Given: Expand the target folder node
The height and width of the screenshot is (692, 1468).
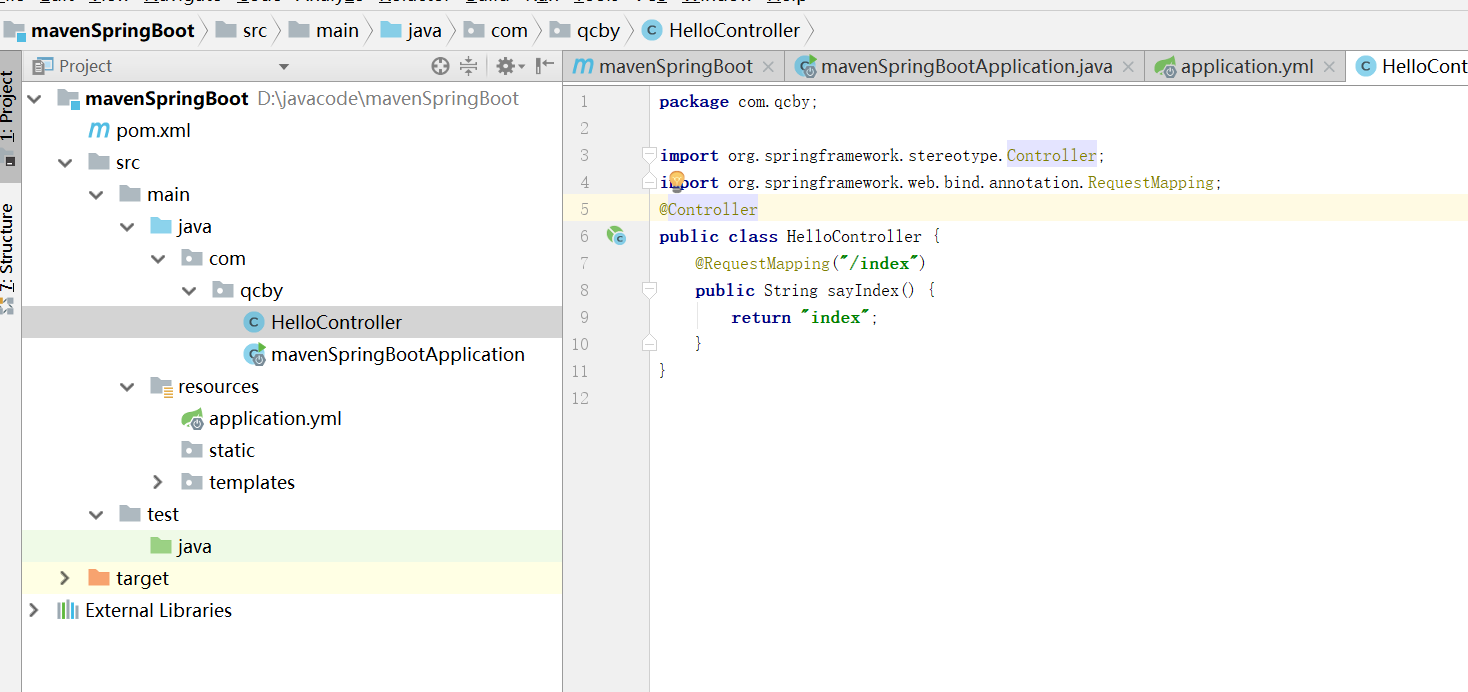Looking at the screenshot, I should coord(65,578).
